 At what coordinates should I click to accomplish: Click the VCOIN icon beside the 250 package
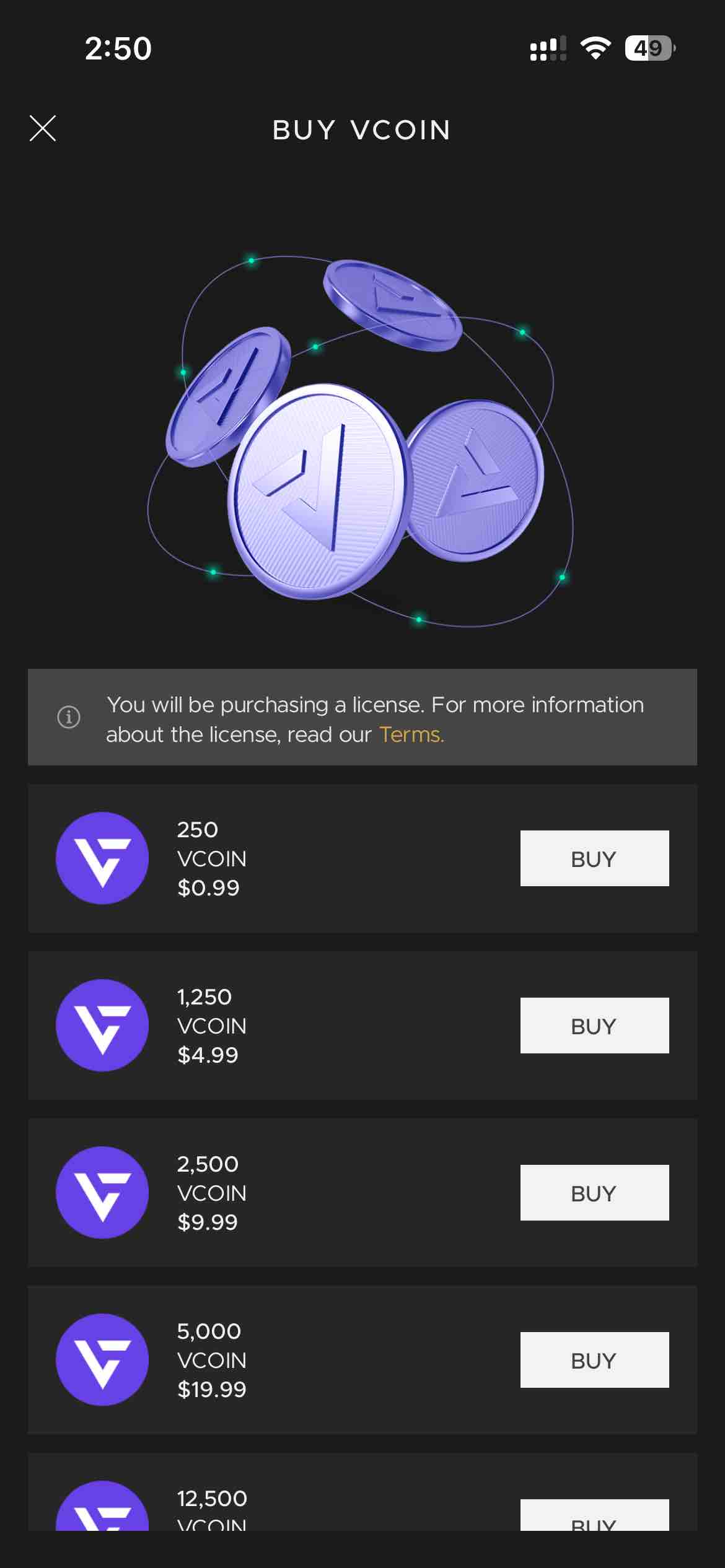[x=103, y=858]
